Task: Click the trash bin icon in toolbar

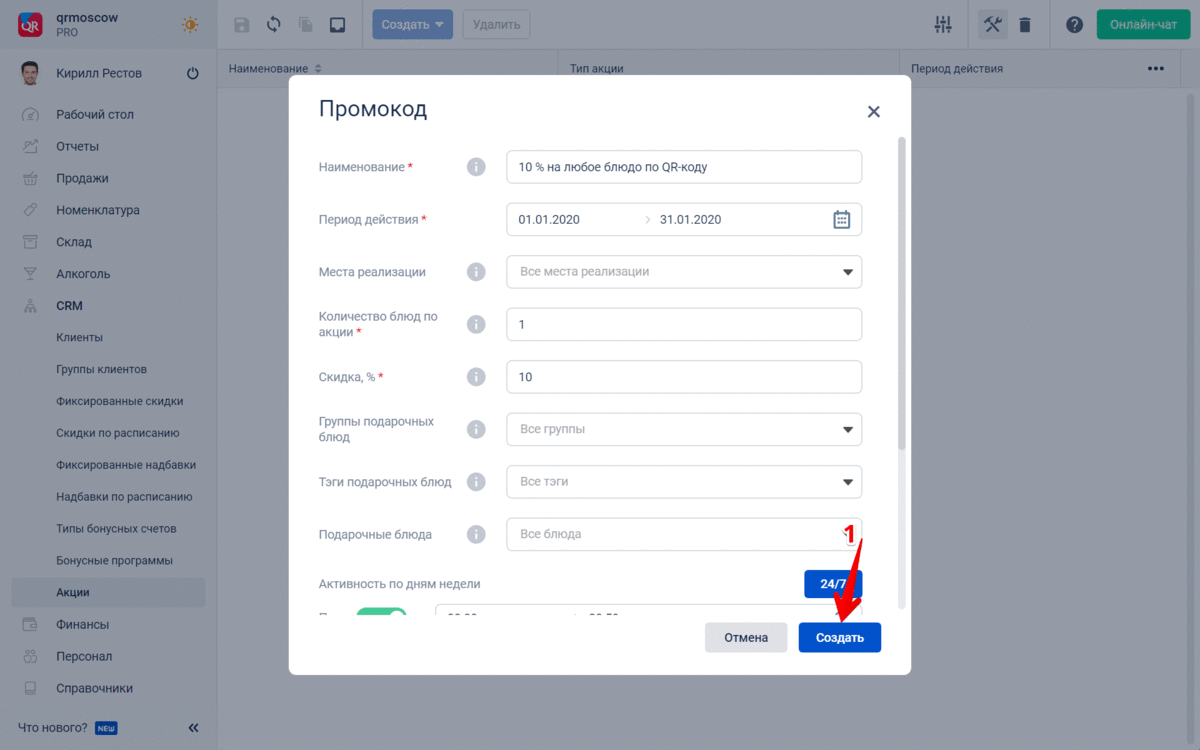Action: tap(1025, 25)
